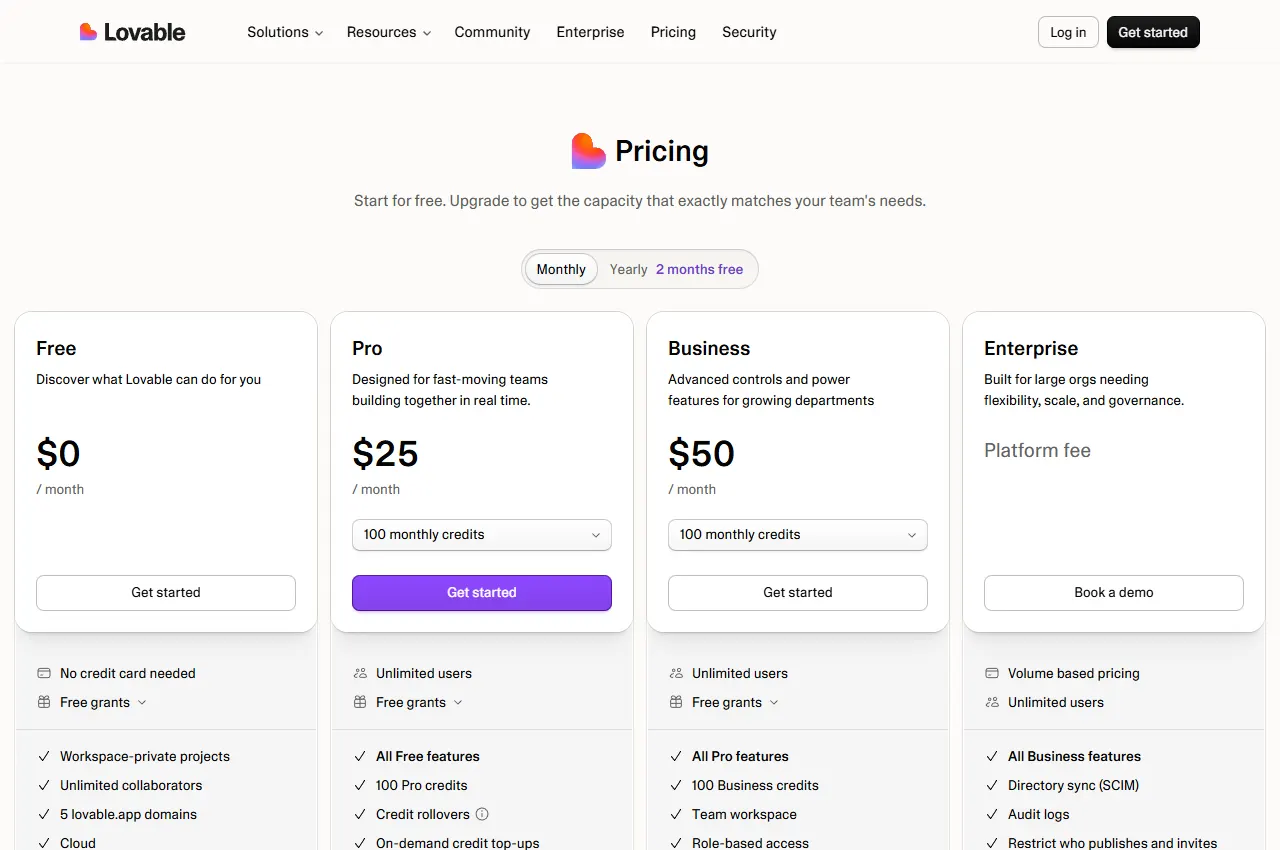Click the large heart icon next to Pricing heading
The image size is (1280, 850).
[589, 151]
